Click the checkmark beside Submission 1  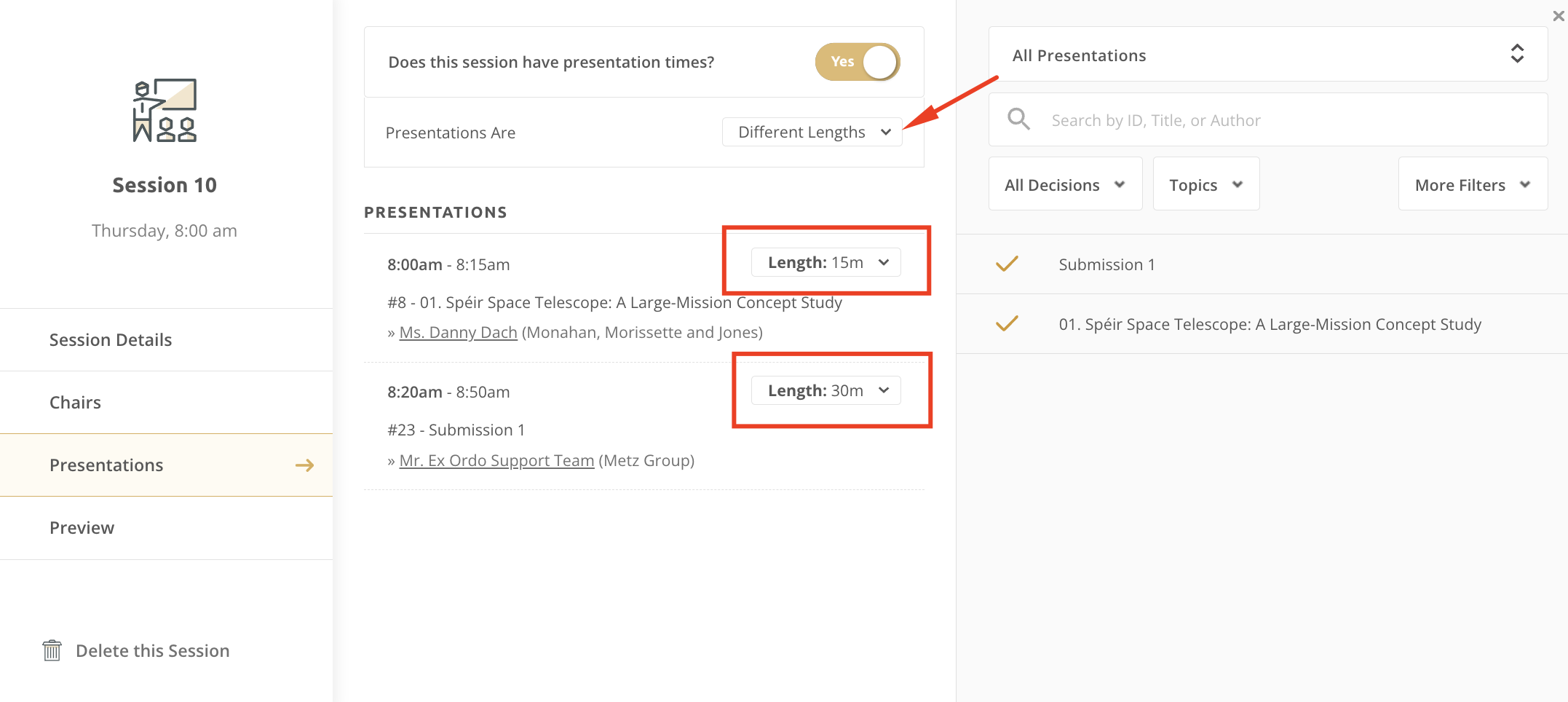point(1007,264)
